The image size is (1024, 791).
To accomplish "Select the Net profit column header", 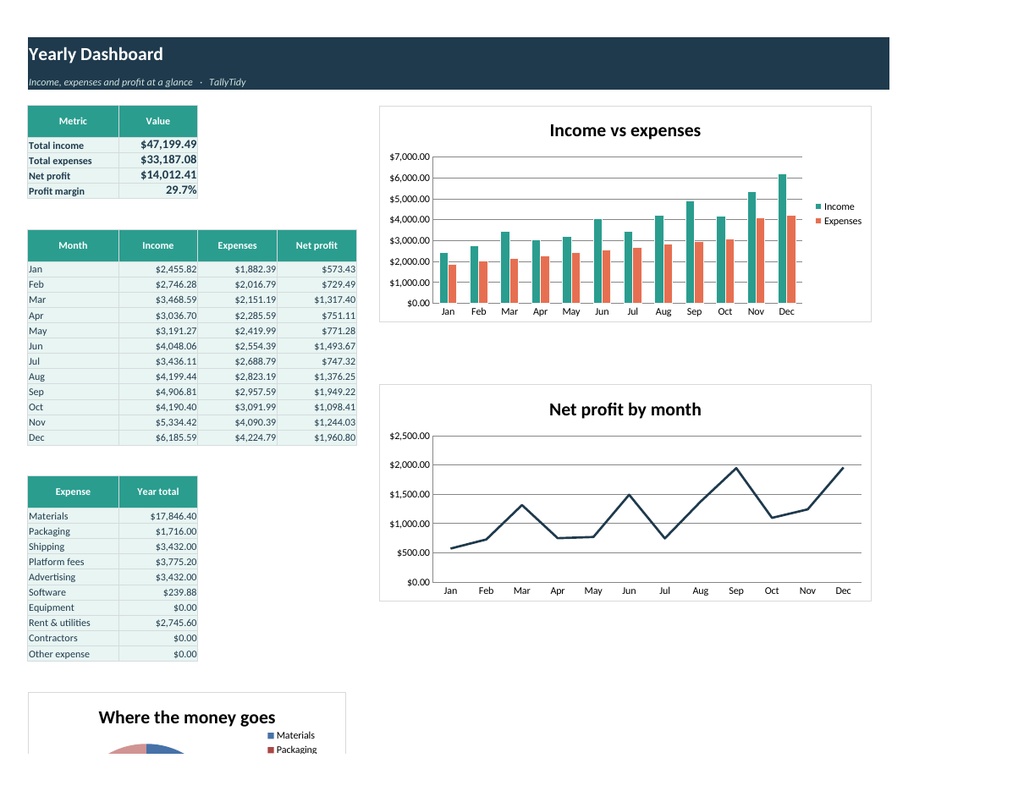I will (x=317, y=246).
